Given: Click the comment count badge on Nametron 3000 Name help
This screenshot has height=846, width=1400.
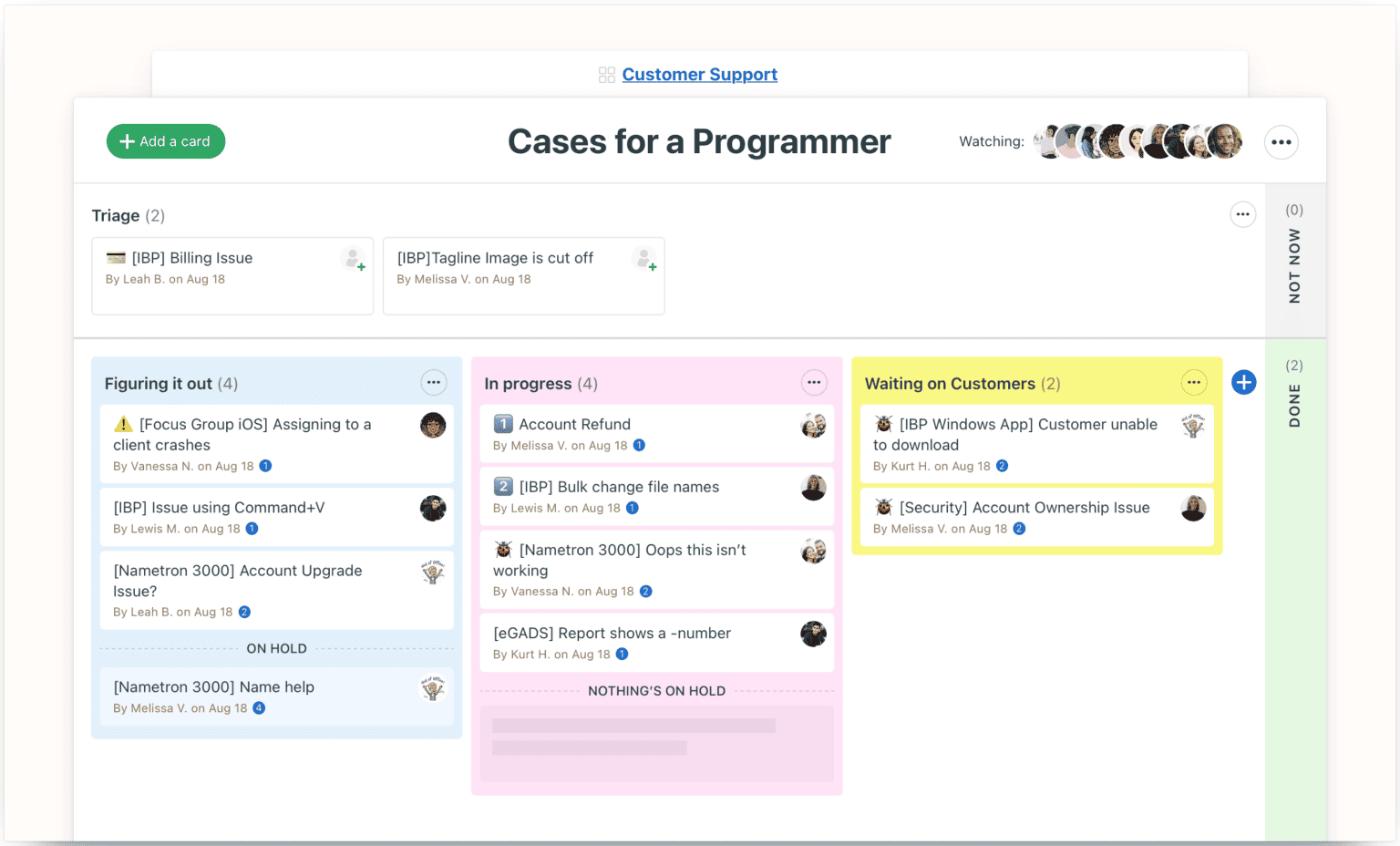Looking at the screenshot, I should pos(259,707).
